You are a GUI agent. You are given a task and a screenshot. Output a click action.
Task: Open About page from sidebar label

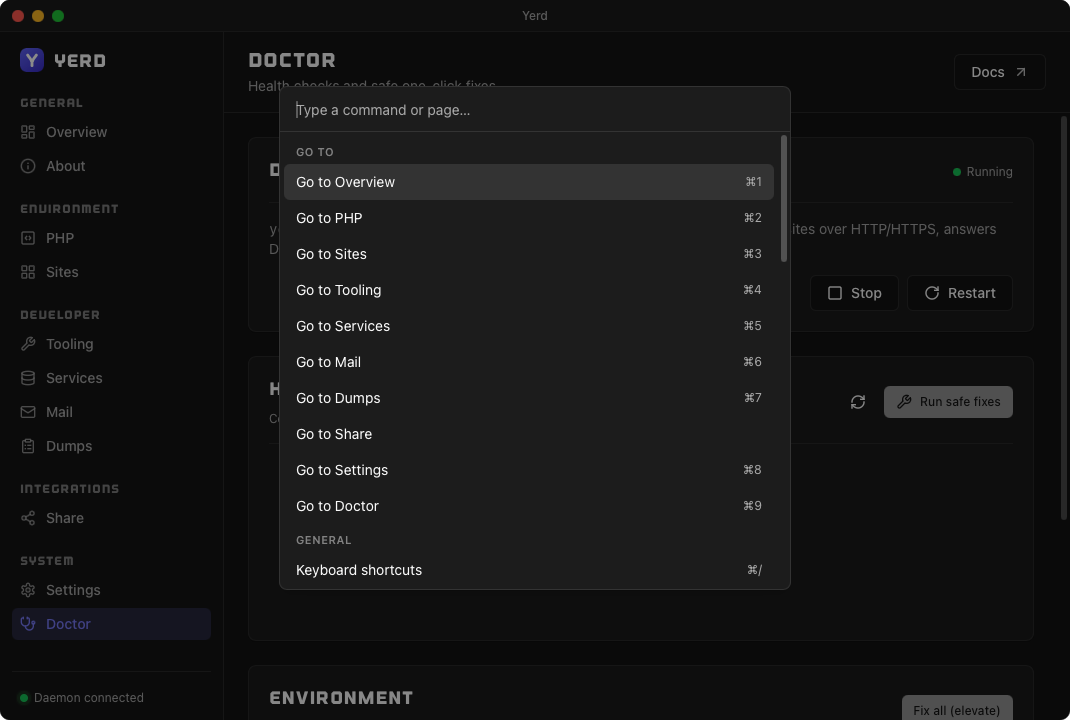tap(66, 167)
